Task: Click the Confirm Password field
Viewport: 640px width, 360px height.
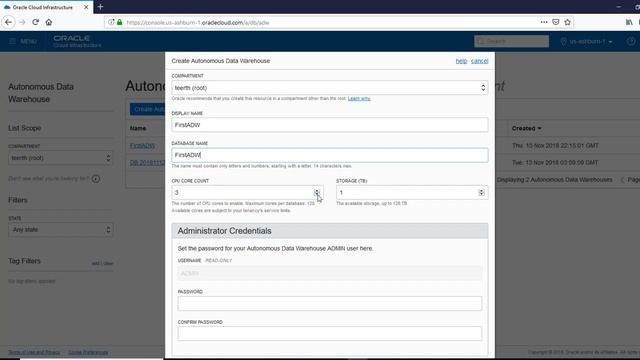Action: pyautogui.click(x=330, y=333)
